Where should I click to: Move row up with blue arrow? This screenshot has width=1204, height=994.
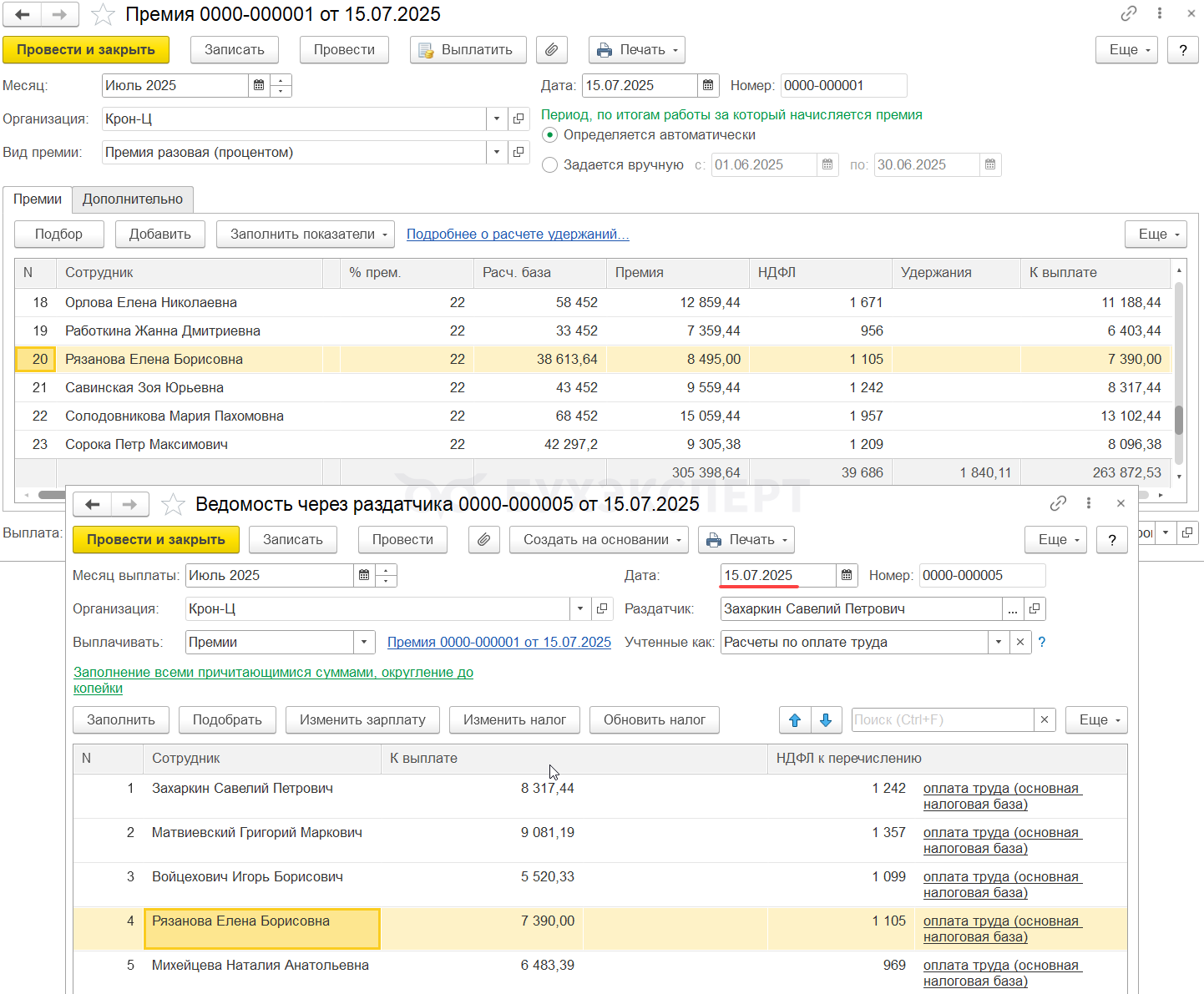pyautogui.click(x=794, y=720)
